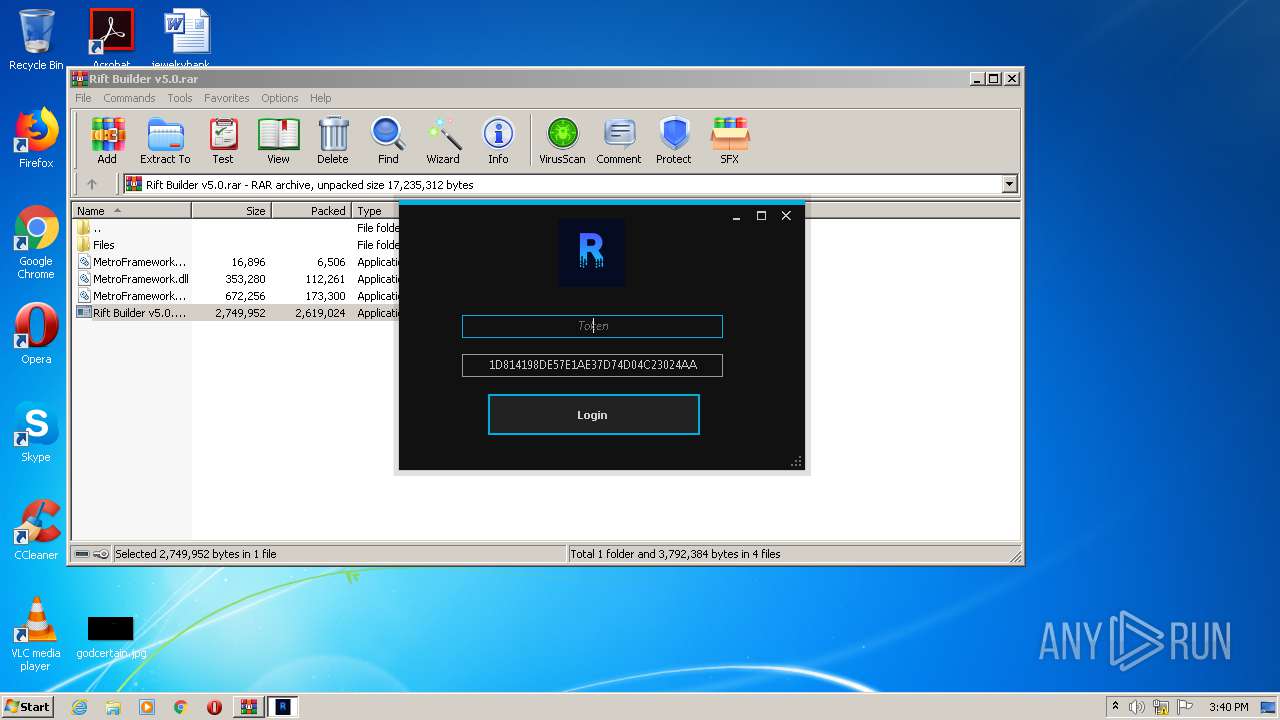Run the Test archive tool
The height and width of the screenshot is (720, 1280).
click(222, 140)
